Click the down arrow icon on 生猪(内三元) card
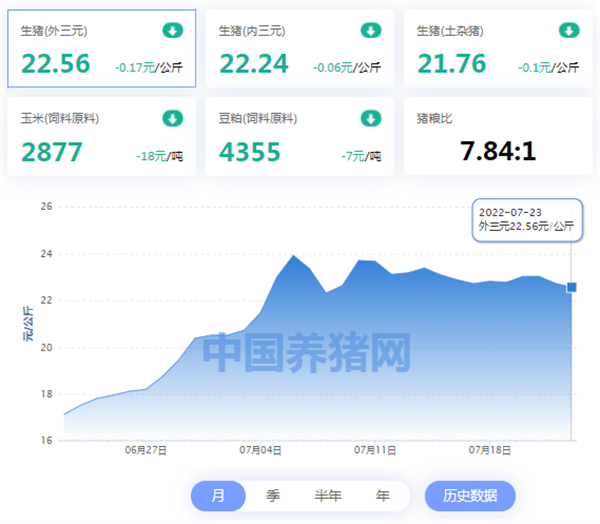600x524 pixels. (x=371, y=31)
